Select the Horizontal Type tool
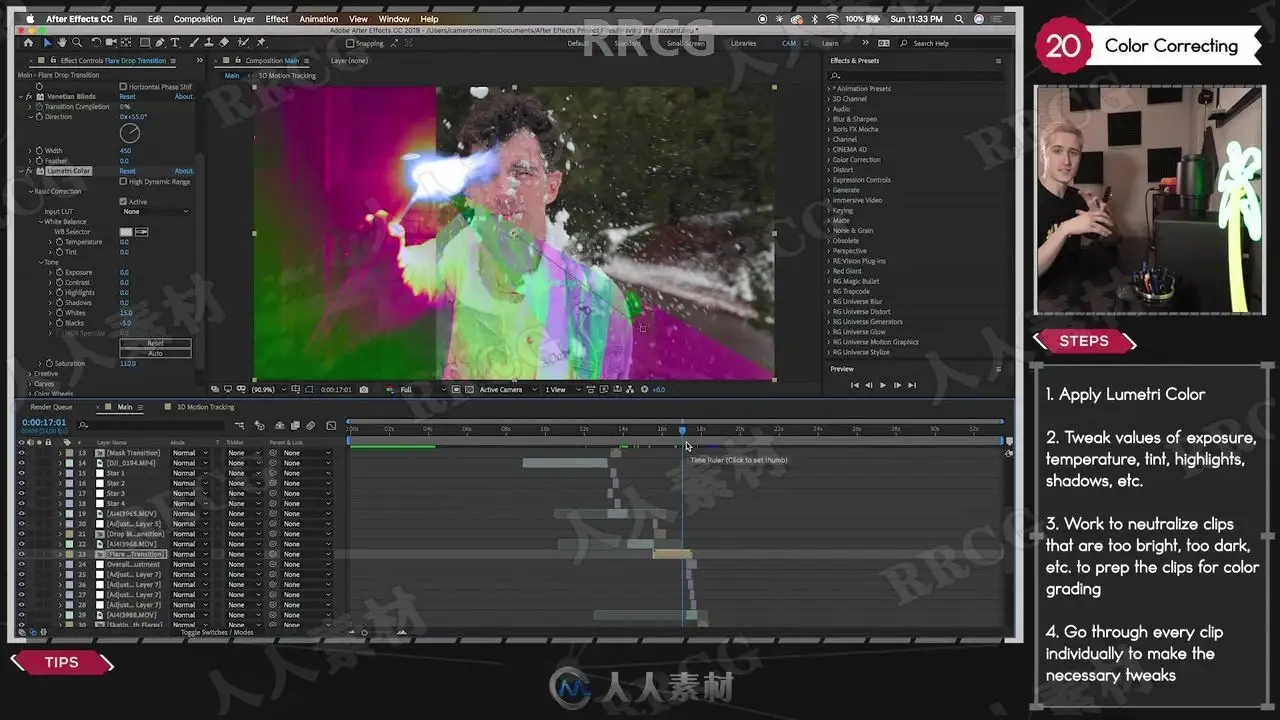This screenshot has height=720, width=1280. coord(176,43)
